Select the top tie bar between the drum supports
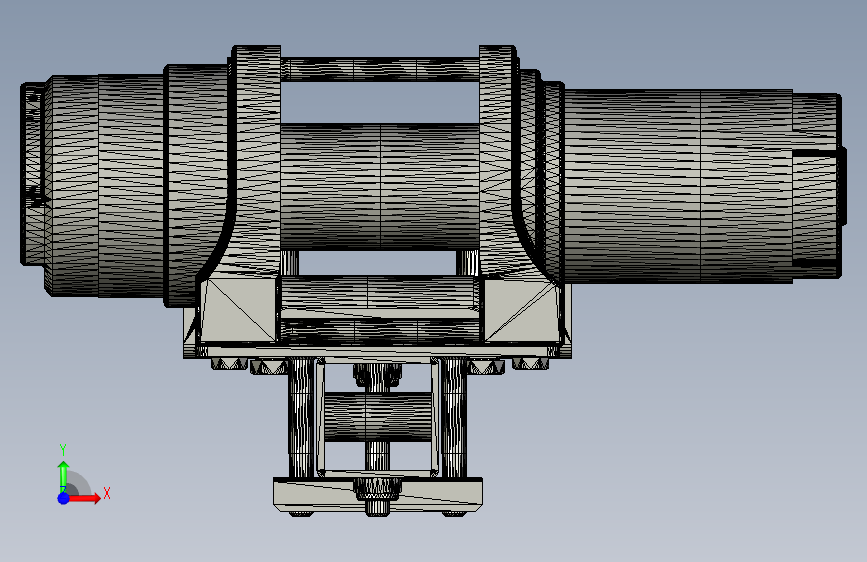The height and width of the screenshot is (562, 867). 380,70
